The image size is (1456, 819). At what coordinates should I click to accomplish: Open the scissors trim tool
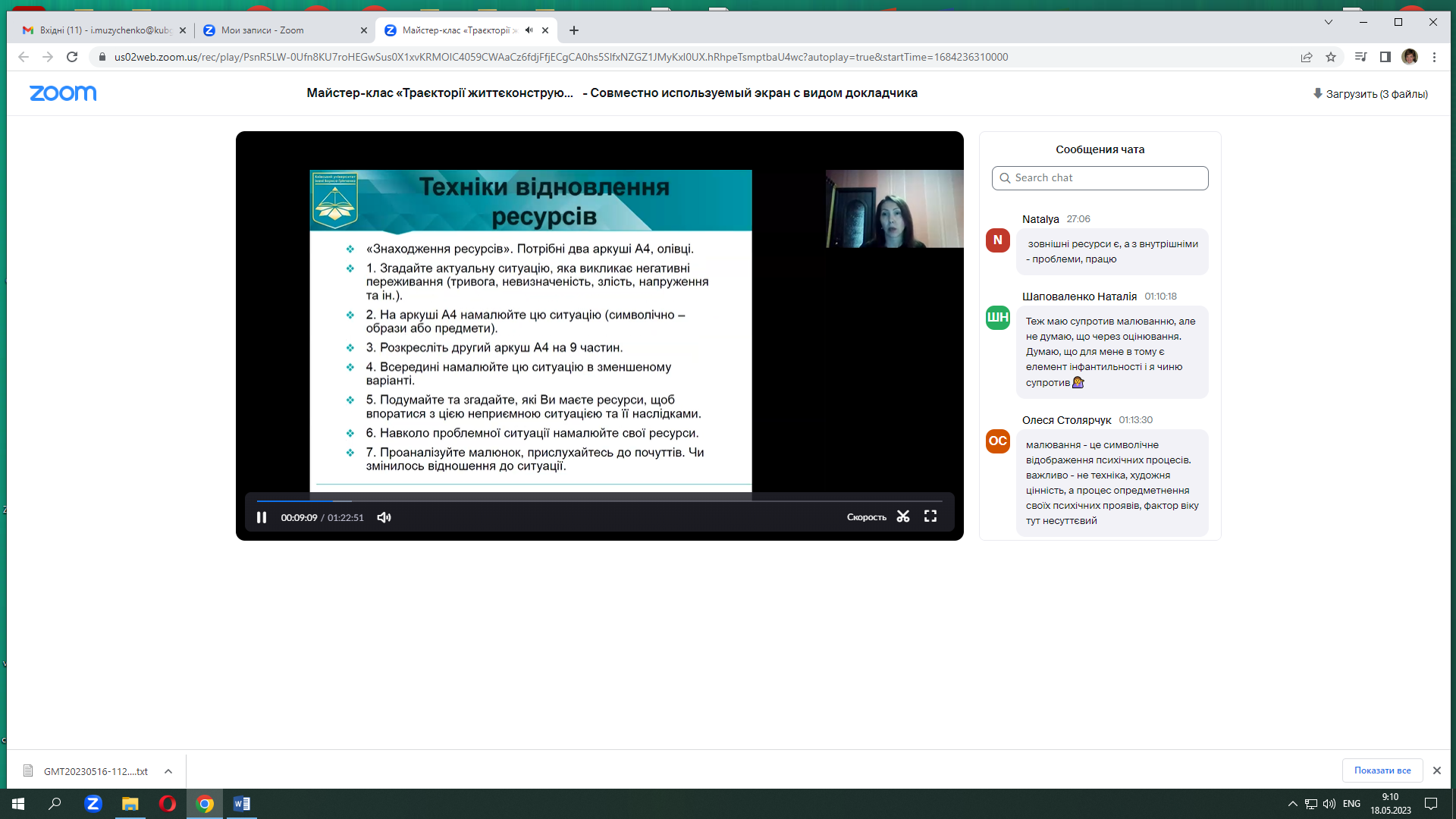click(x=902, y=517)
